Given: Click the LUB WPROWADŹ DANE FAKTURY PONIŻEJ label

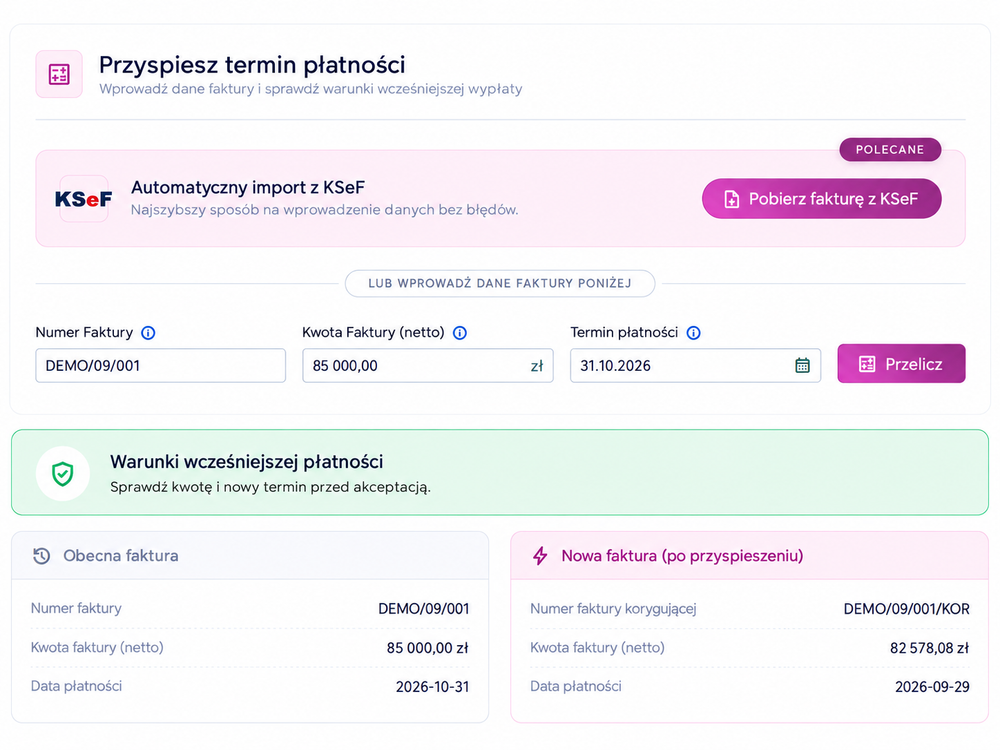Looking at the screenshot, I should 500,283.
